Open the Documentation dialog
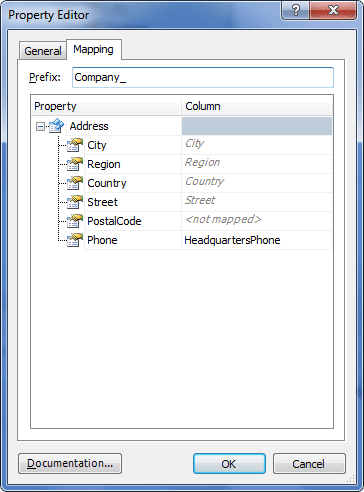The image size is (364, 492). [x=70, y=463]
